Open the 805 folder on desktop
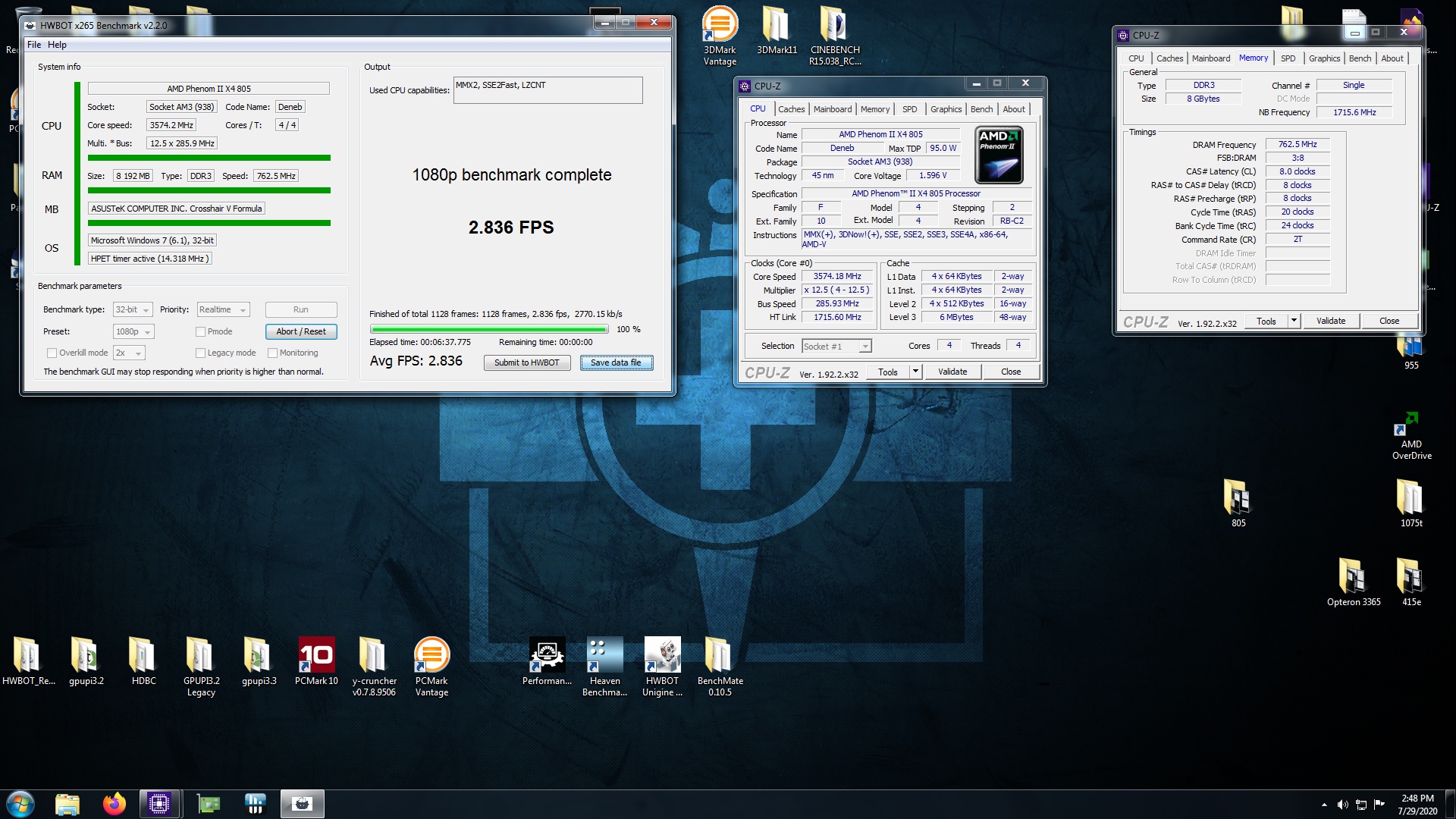 point(1238,503)
